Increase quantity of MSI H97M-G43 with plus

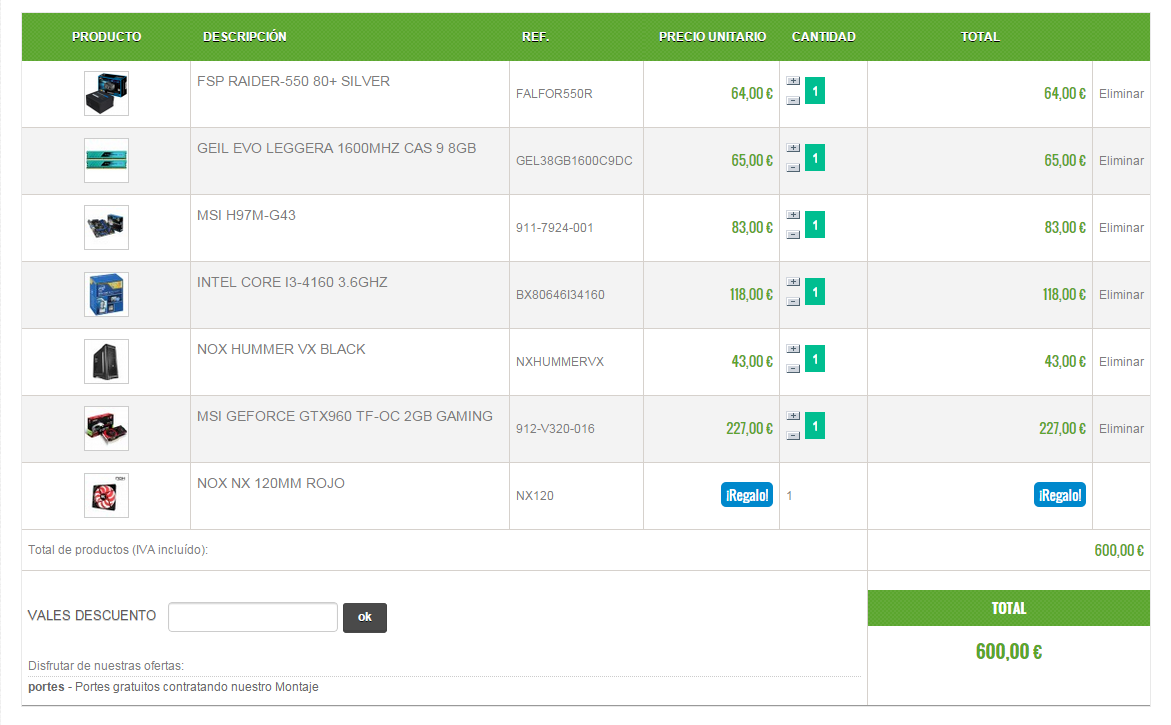click(x=793, y=215)
